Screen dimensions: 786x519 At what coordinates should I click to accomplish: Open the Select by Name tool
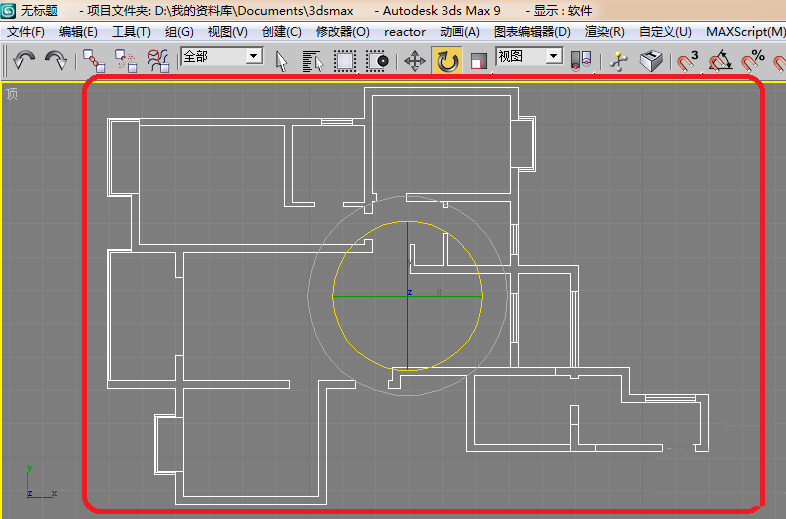coord(313,61)
